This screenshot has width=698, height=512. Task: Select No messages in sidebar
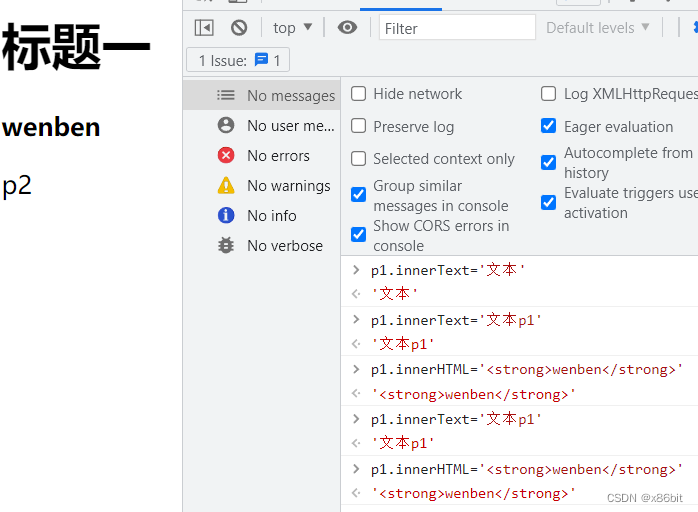click(261, 95)
